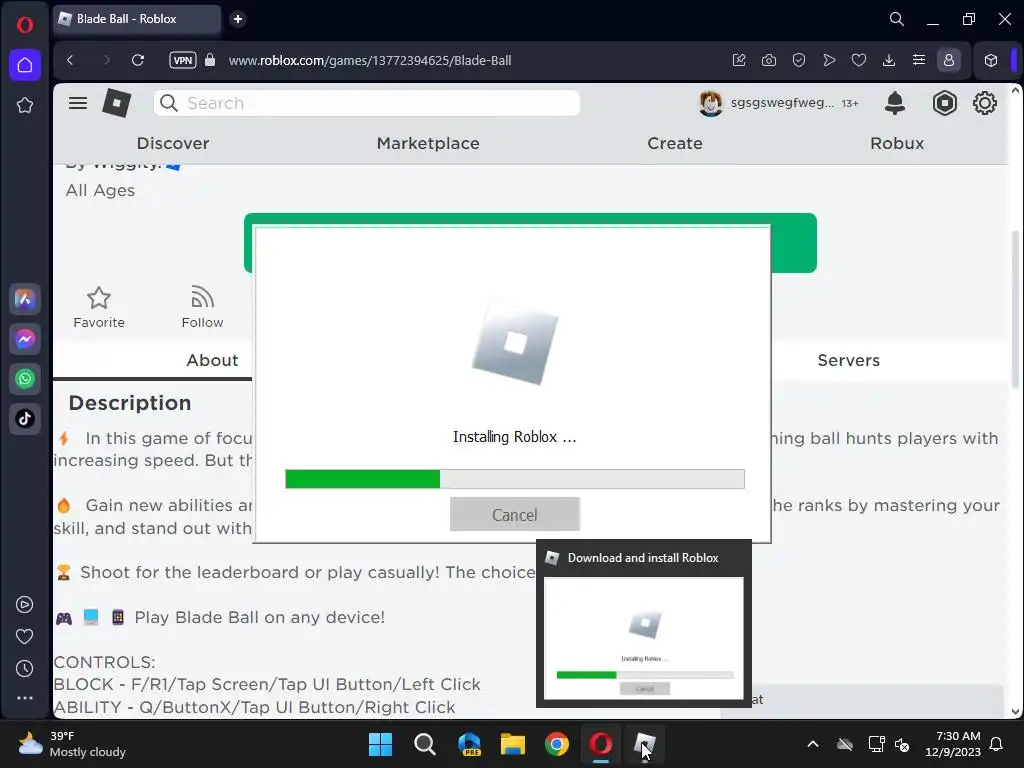Open Edge Preview from taskbar
This screenshot has height=768, width=1024.
click(469, 744)
